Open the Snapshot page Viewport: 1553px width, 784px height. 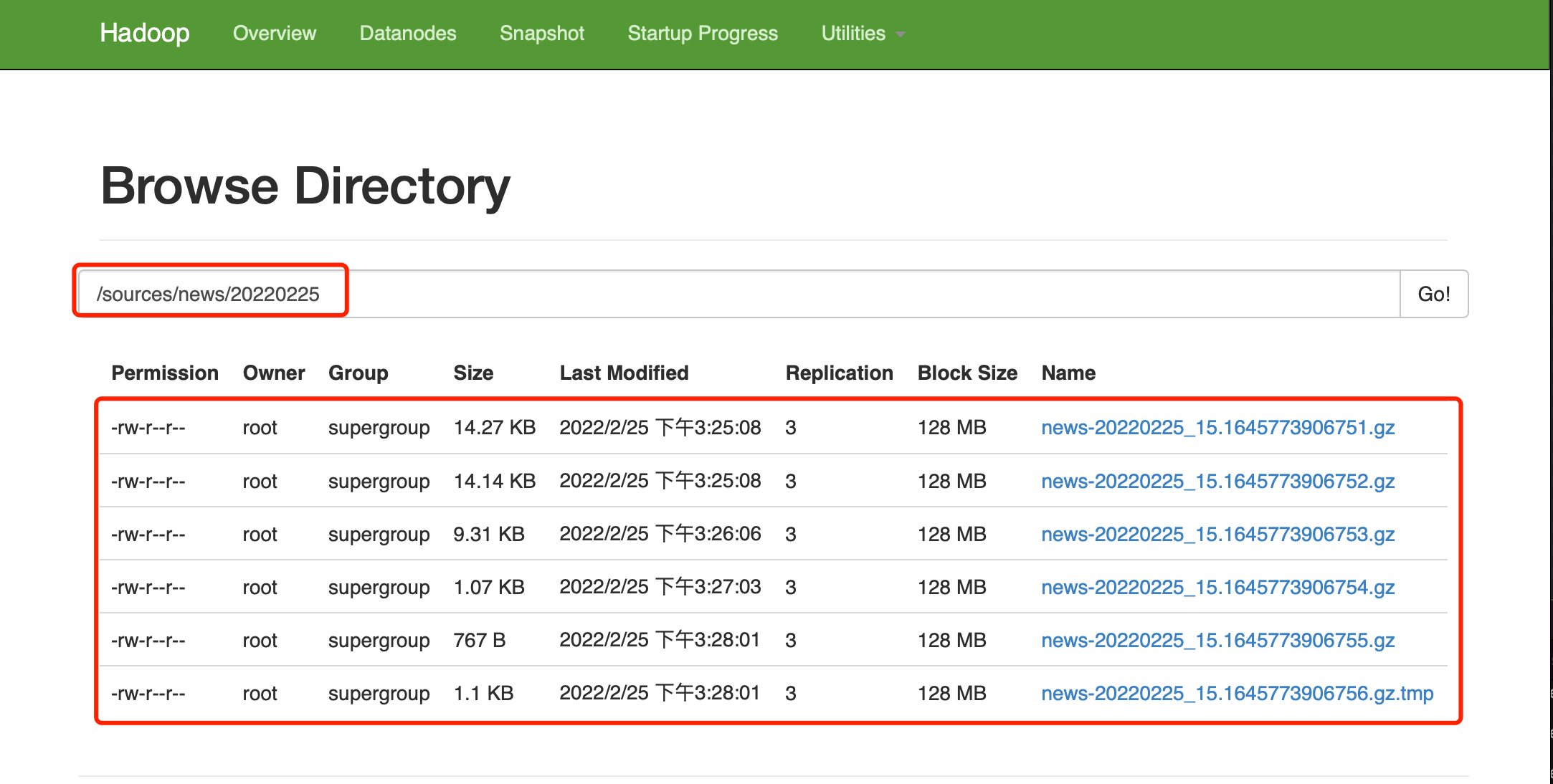(x=542, y=33)
